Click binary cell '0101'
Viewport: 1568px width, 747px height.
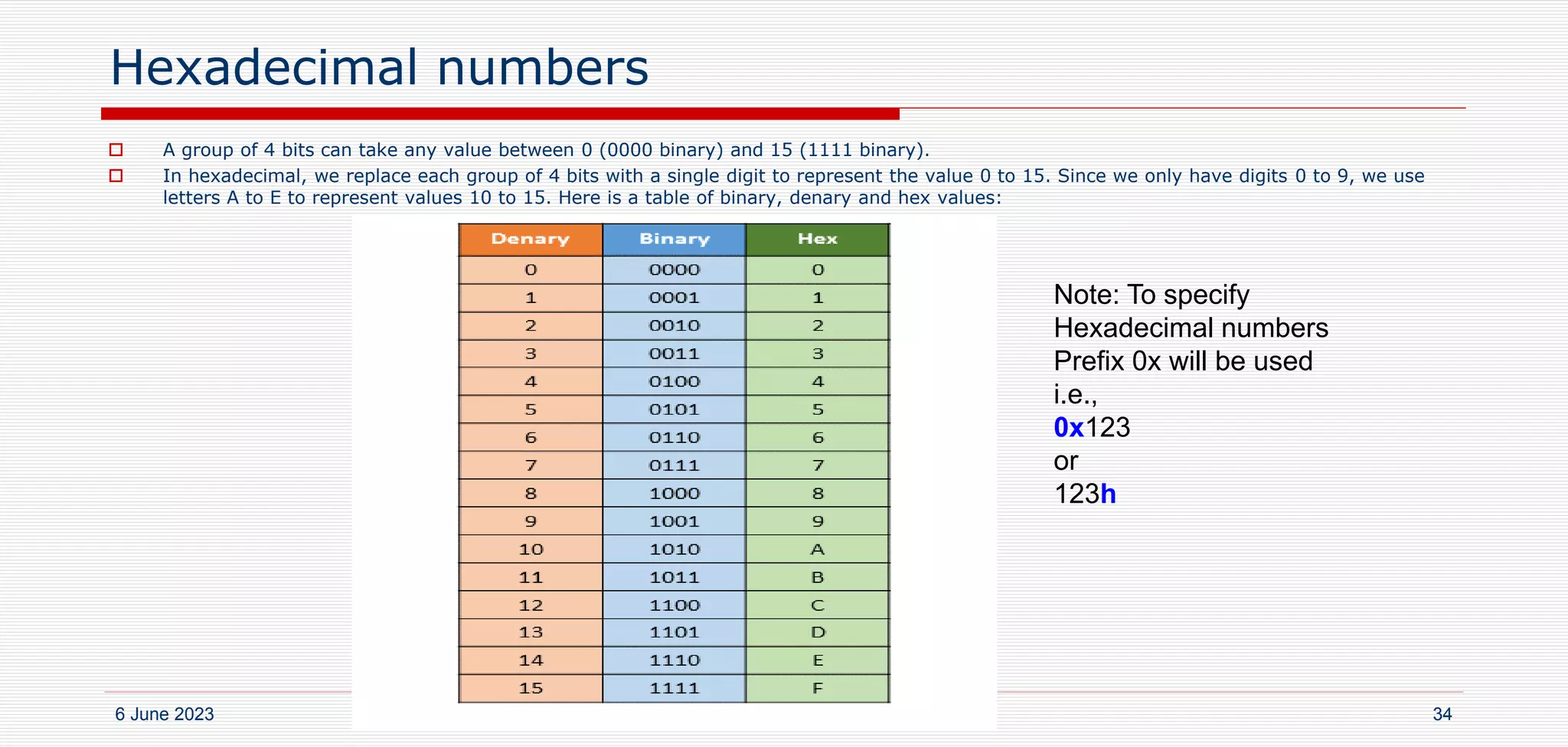675,409
